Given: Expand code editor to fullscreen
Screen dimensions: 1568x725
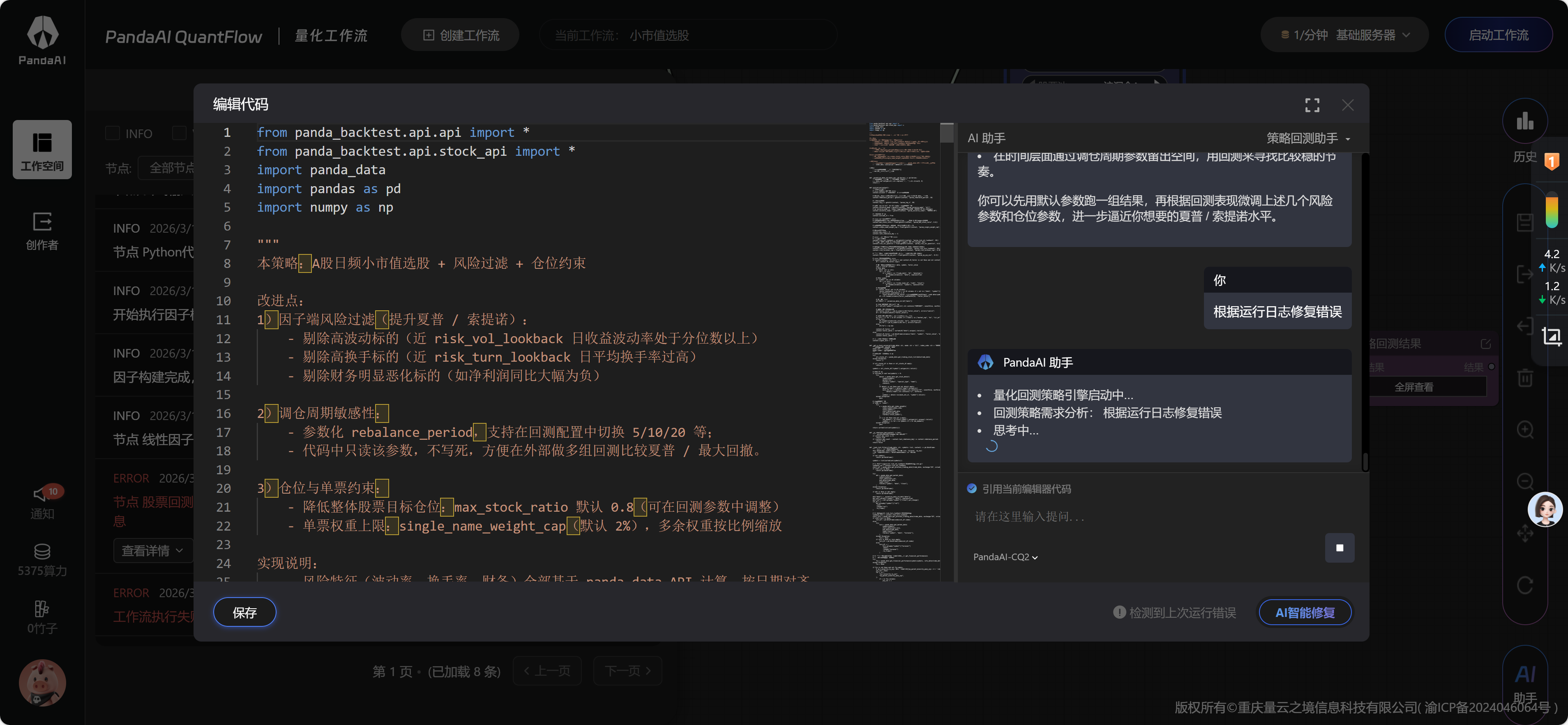Looking at the screenshot, I should pyautogui.click(x=1312, y=105).
